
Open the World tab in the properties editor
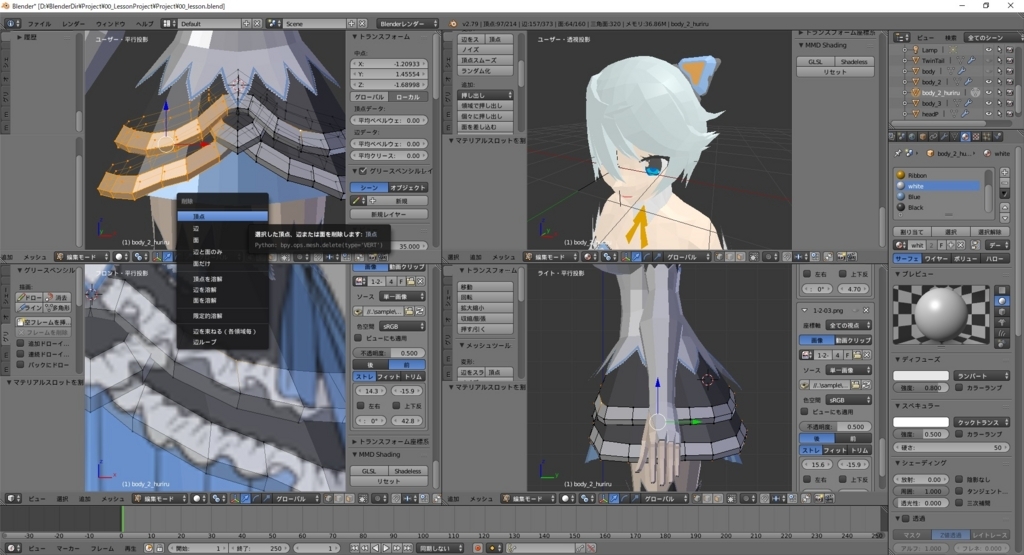tap(912, 136)
